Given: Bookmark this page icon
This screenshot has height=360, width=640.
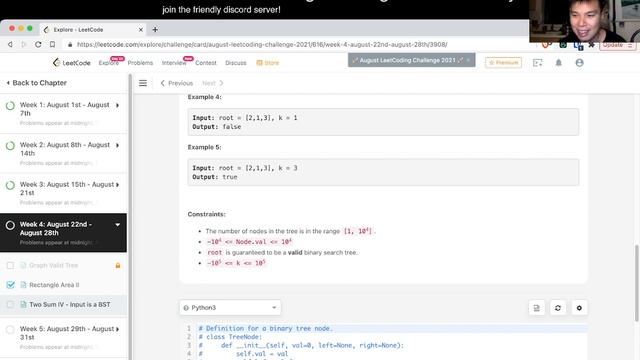Looking at the screenshot, I should (x=52, y=44).
